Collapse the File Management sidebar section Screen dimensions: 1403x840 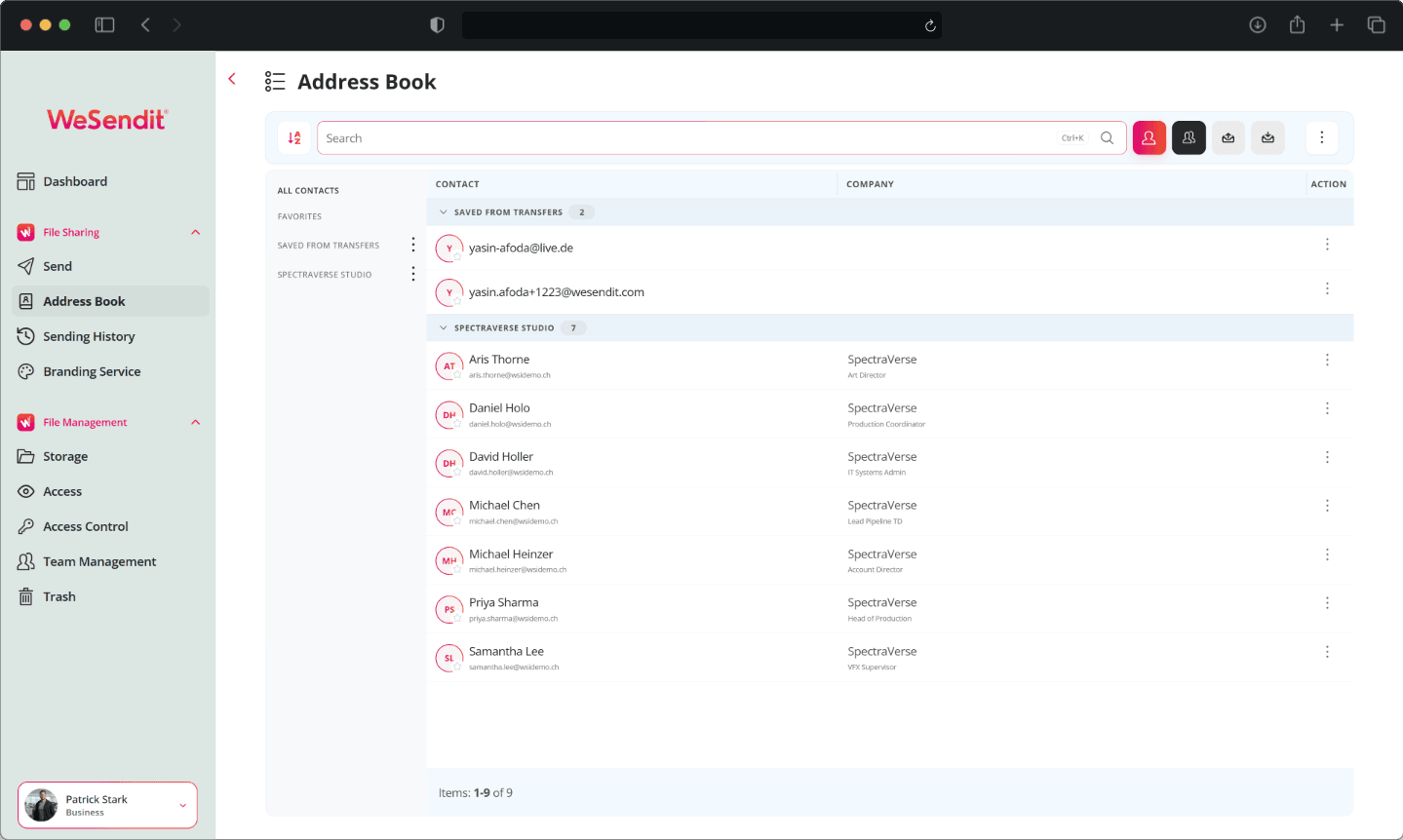[195, 423]
